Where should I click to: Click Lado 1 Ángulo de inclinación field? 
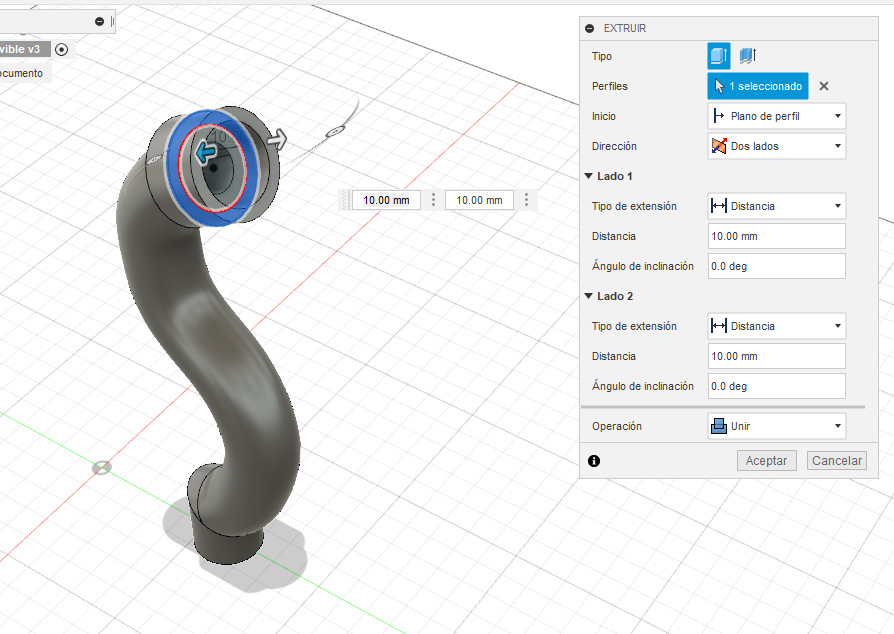pos(777,266)
